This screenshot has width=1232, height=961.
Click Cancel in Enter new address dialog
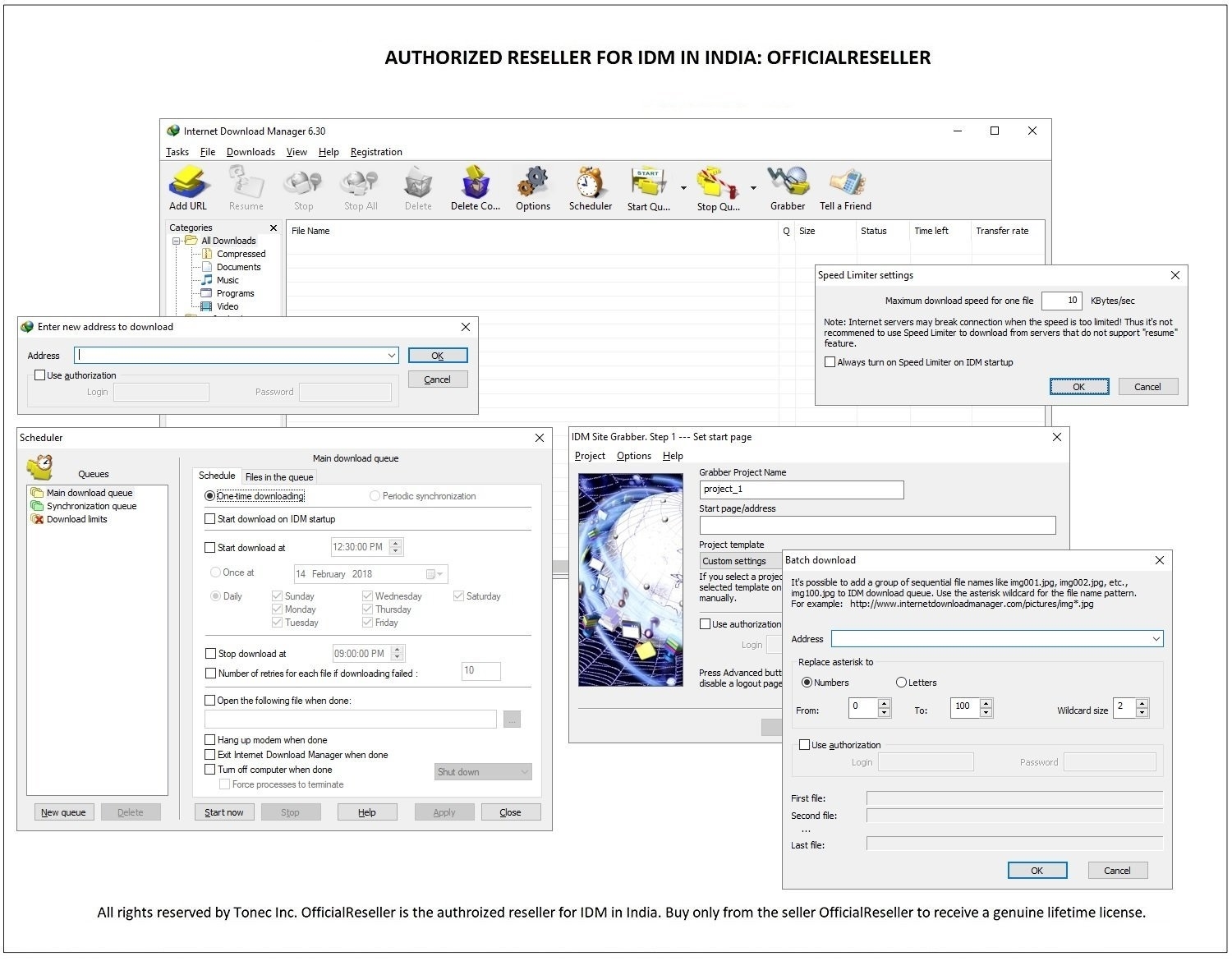[437, 379]
